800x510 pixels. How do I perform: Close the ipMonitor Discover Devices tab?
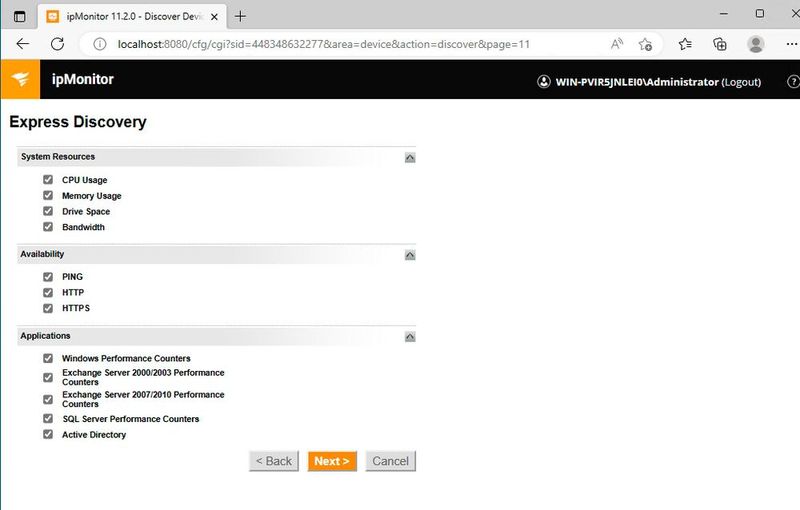pos(214,17)
